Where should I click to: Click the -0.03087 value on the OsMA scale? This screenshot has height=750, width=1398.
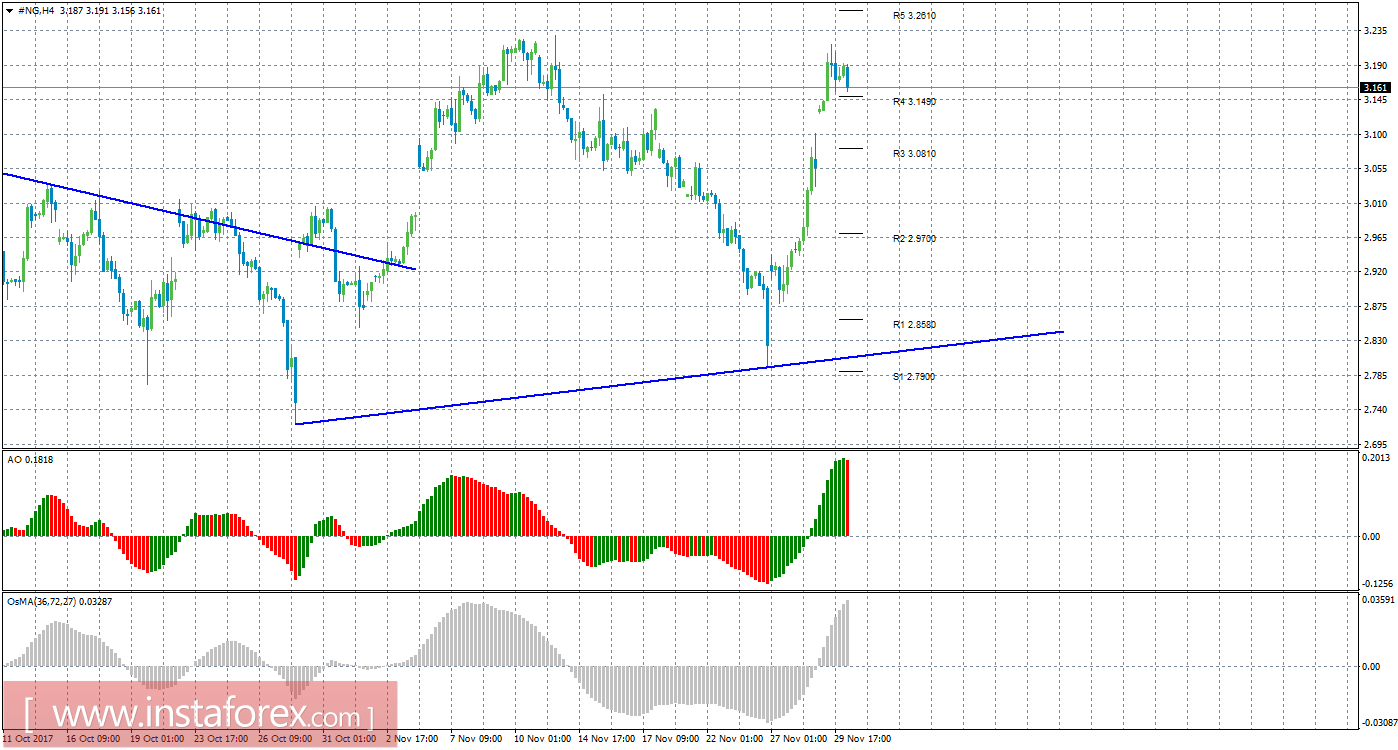(x=1378, y=722)
